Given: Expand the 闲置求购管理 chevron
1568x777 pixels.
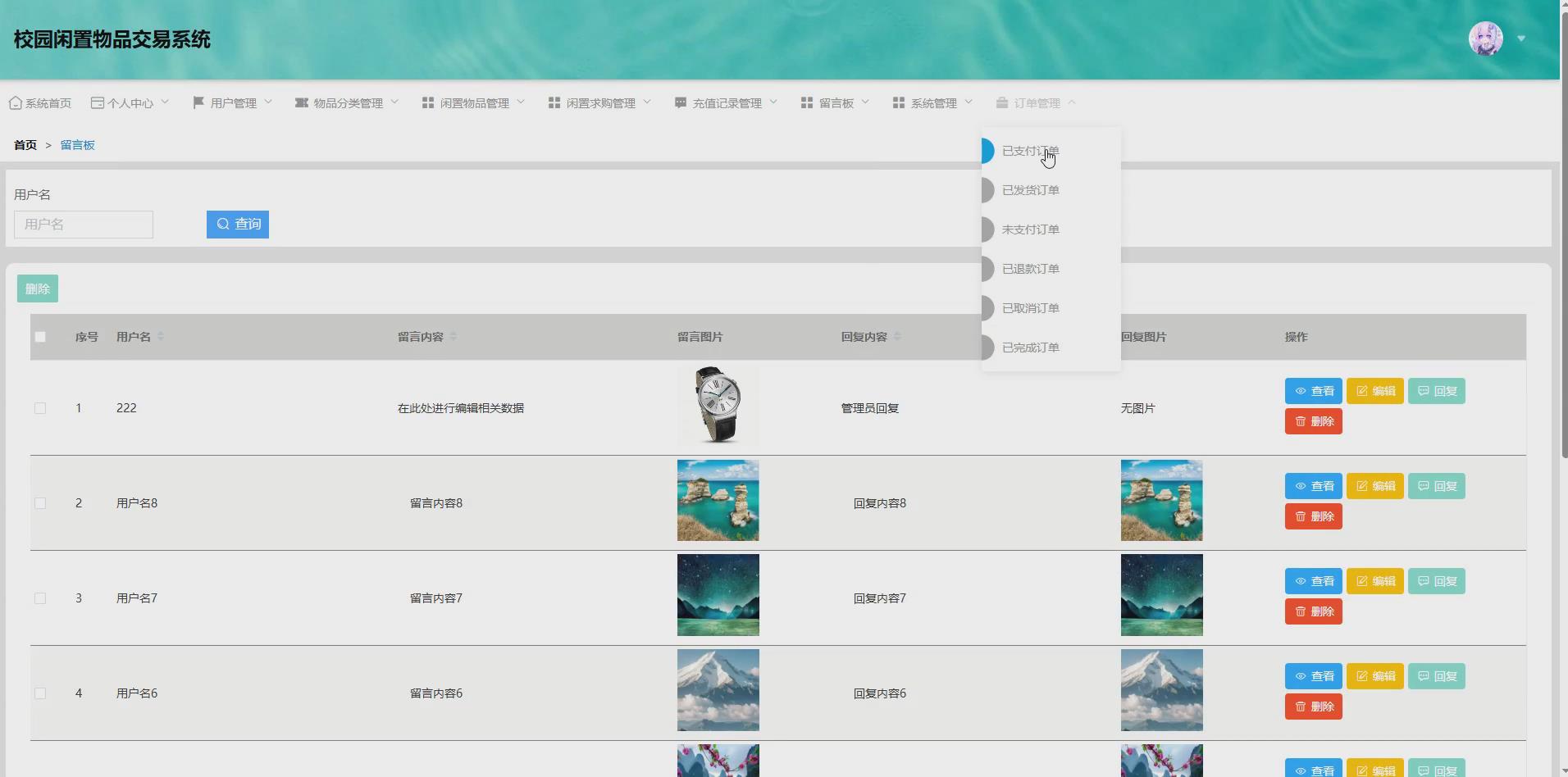Looking at the screenshot, I should tap(647, 102).
